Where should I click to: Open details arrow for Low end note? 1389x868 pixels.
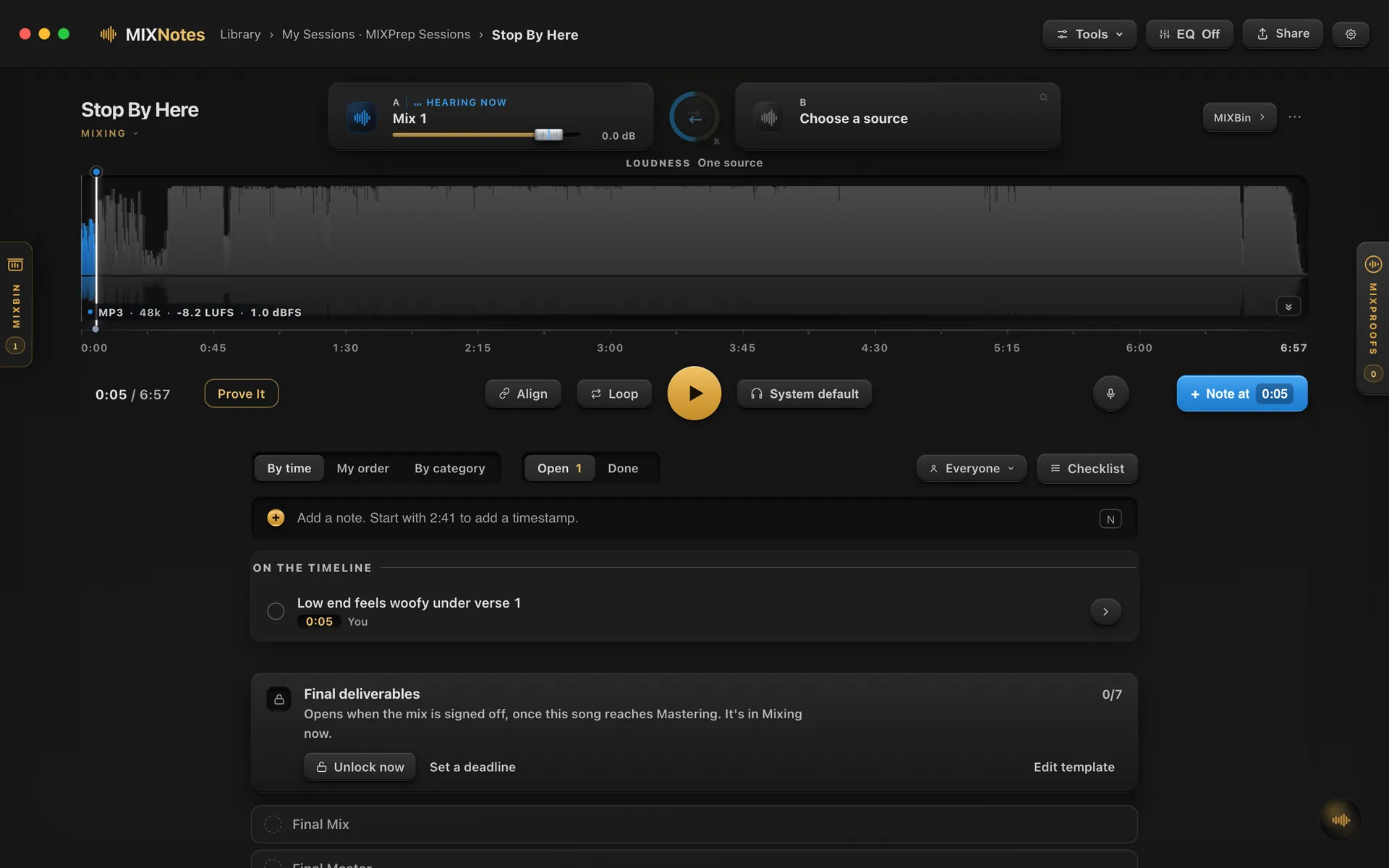[1105, 611]
